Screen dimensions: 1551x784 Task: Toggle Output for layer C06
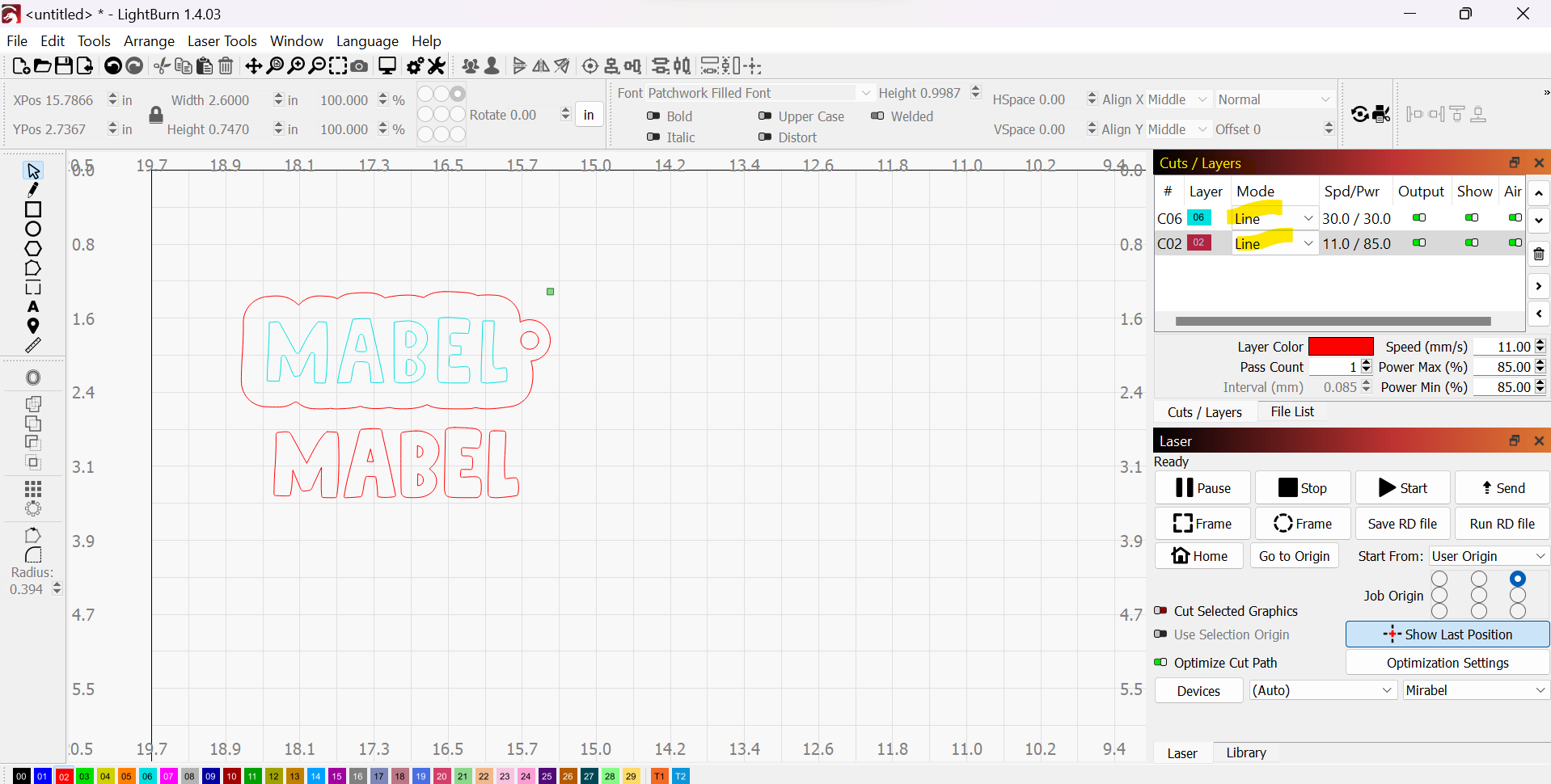pyautogui.click(x=1419, y=218)
